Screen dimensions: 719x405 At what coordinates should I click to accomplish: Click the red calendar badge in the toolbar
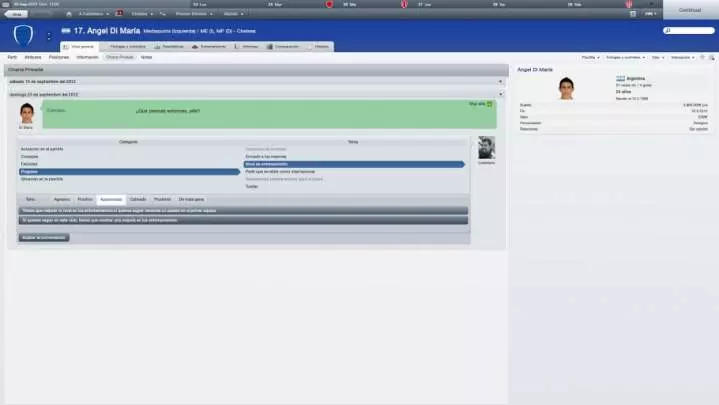(119, 13)
